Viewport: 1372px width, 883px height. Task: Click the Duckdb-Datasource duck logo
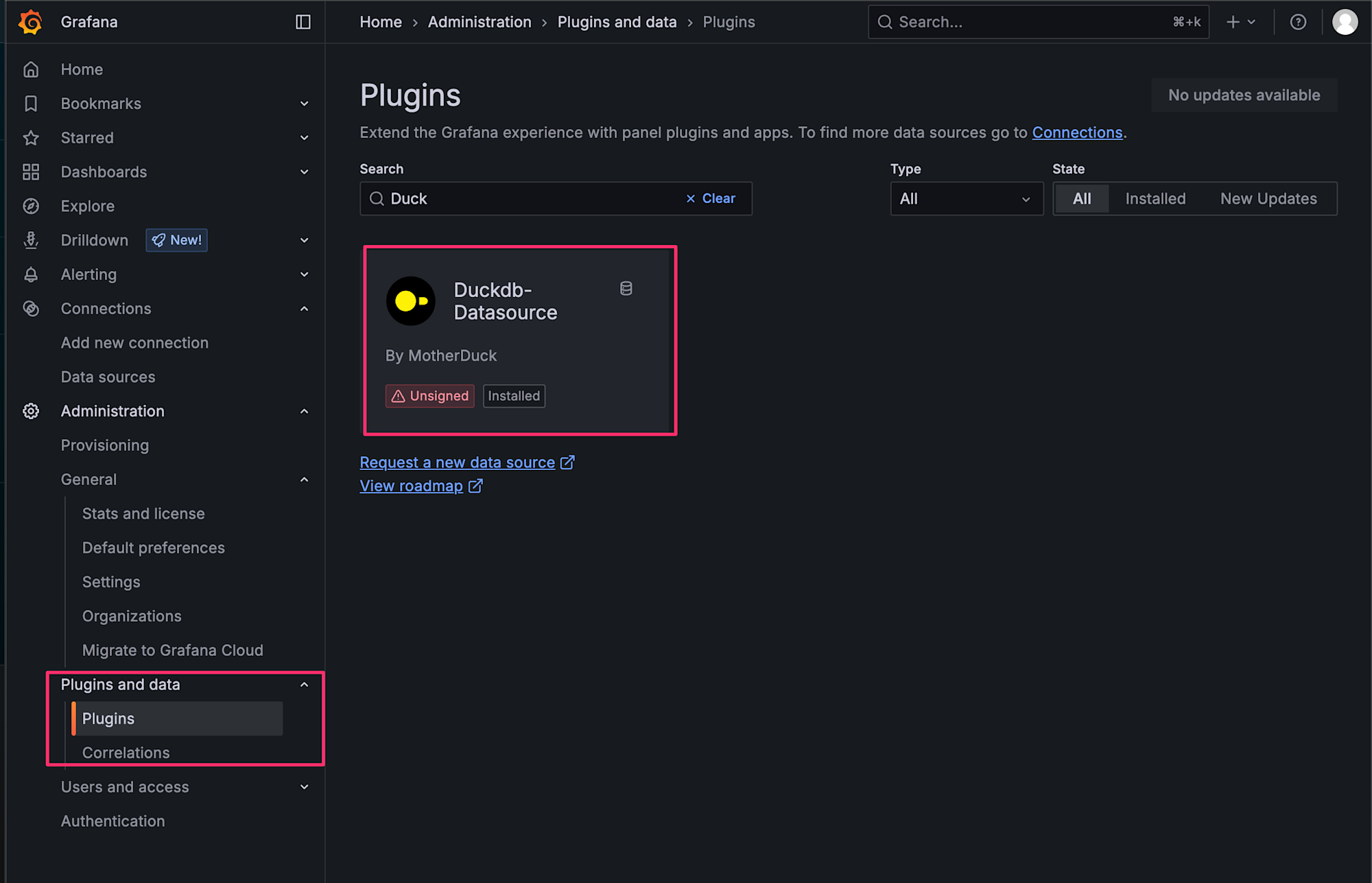click(x=411, y=301)
